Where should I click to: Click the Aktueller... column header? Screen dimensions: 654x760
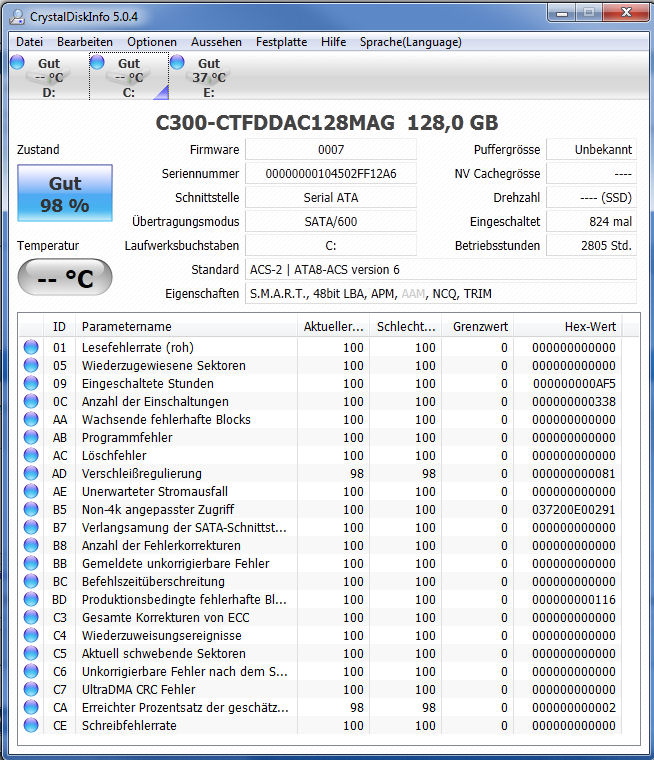(334, 327)
